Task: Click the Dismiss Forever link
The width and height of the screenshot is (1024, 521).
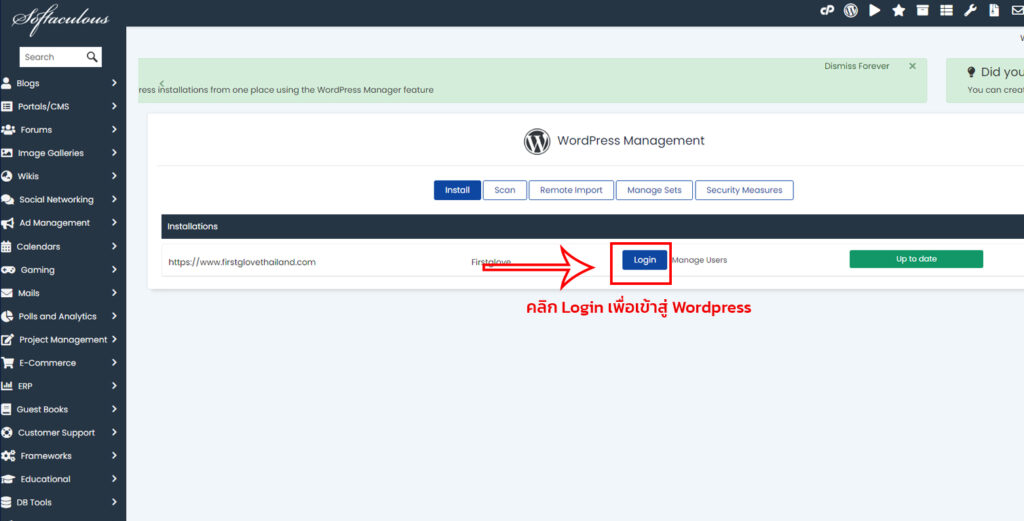Action: (856, 66)
